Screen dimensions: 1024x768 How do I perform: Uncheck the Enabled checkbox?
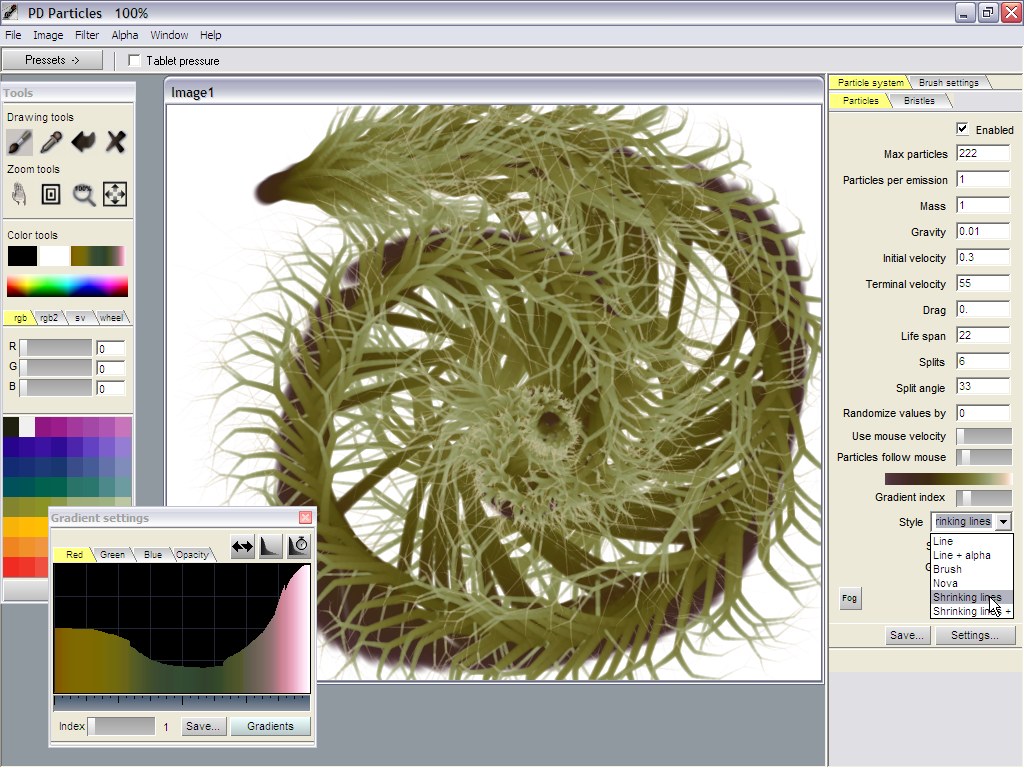[x=962, y=129]
